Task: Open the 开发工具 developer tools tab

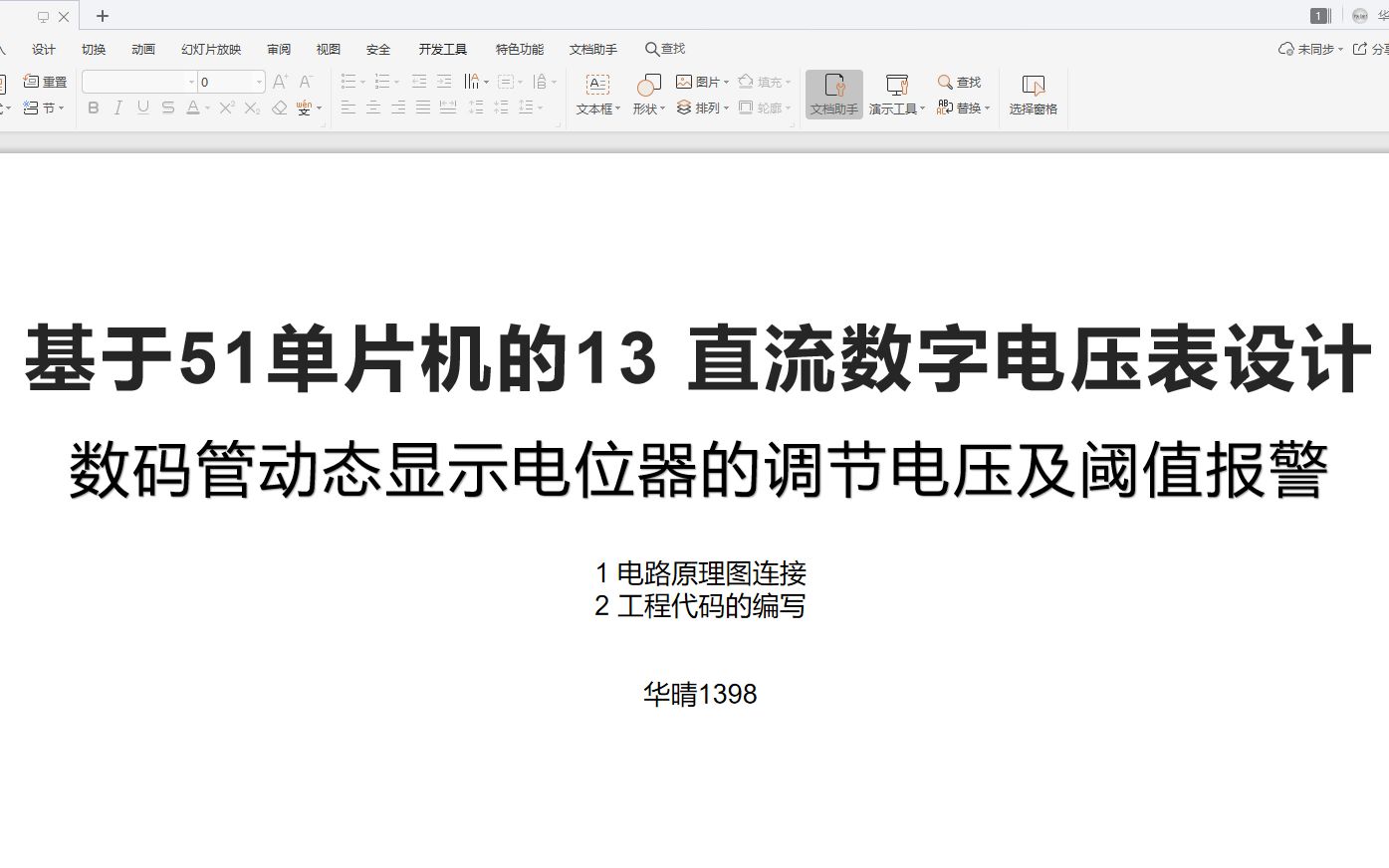Action: coord(443,49)
